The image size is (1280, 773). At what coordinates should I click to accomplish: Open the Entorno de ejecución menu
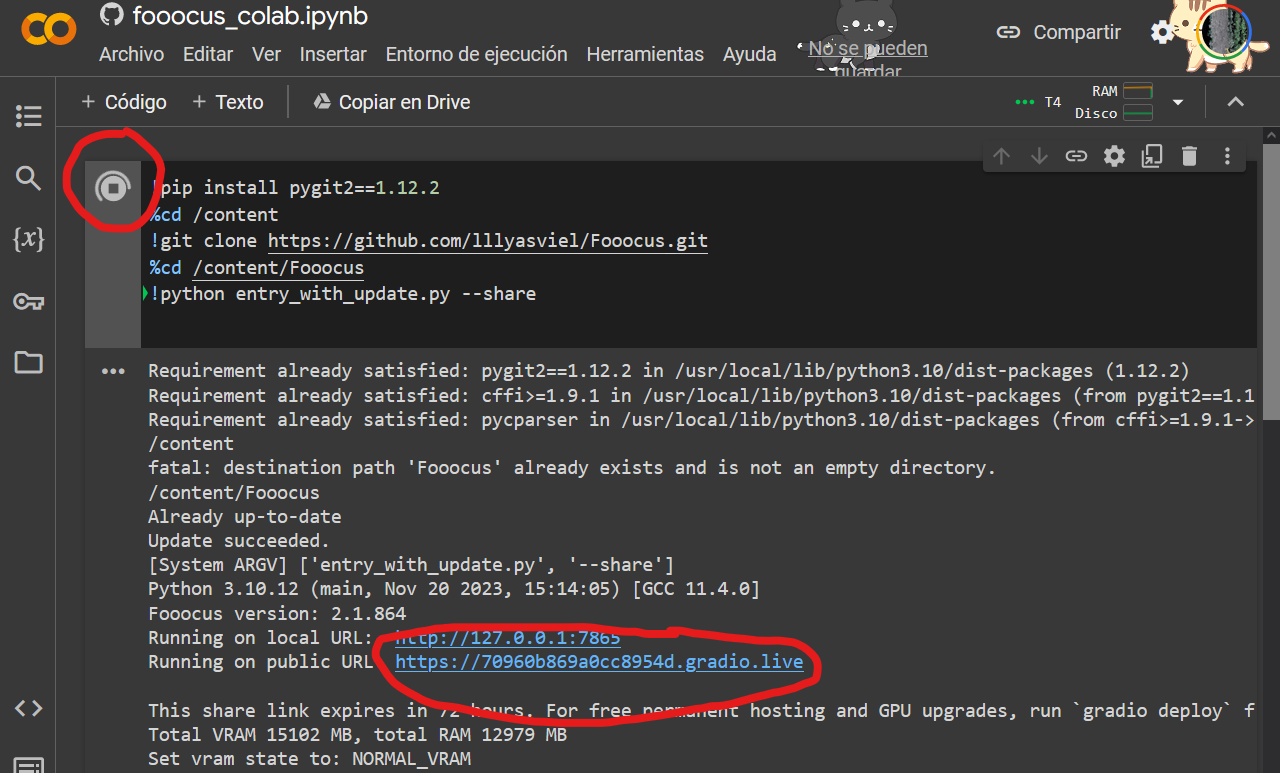tap(476, 54)
